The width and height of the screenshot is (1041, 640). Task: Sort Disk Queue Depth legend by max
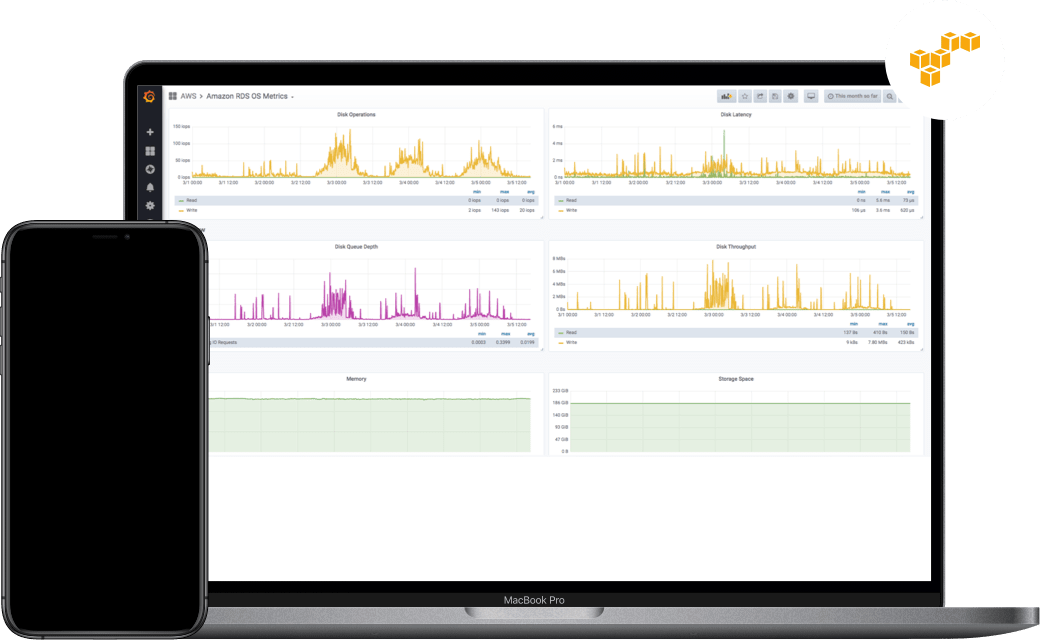[x=505, y=334]
